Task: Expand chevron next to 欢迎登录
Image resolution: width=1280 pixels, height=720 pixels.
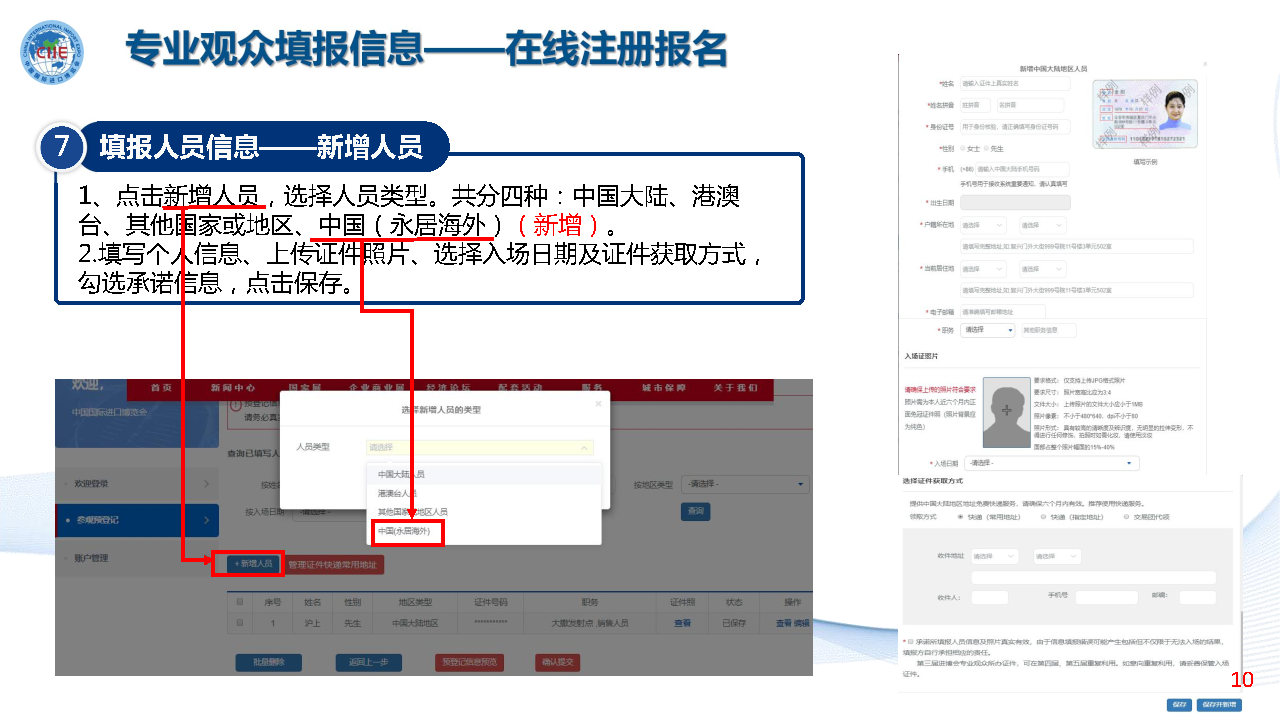Action: point(206,484)
